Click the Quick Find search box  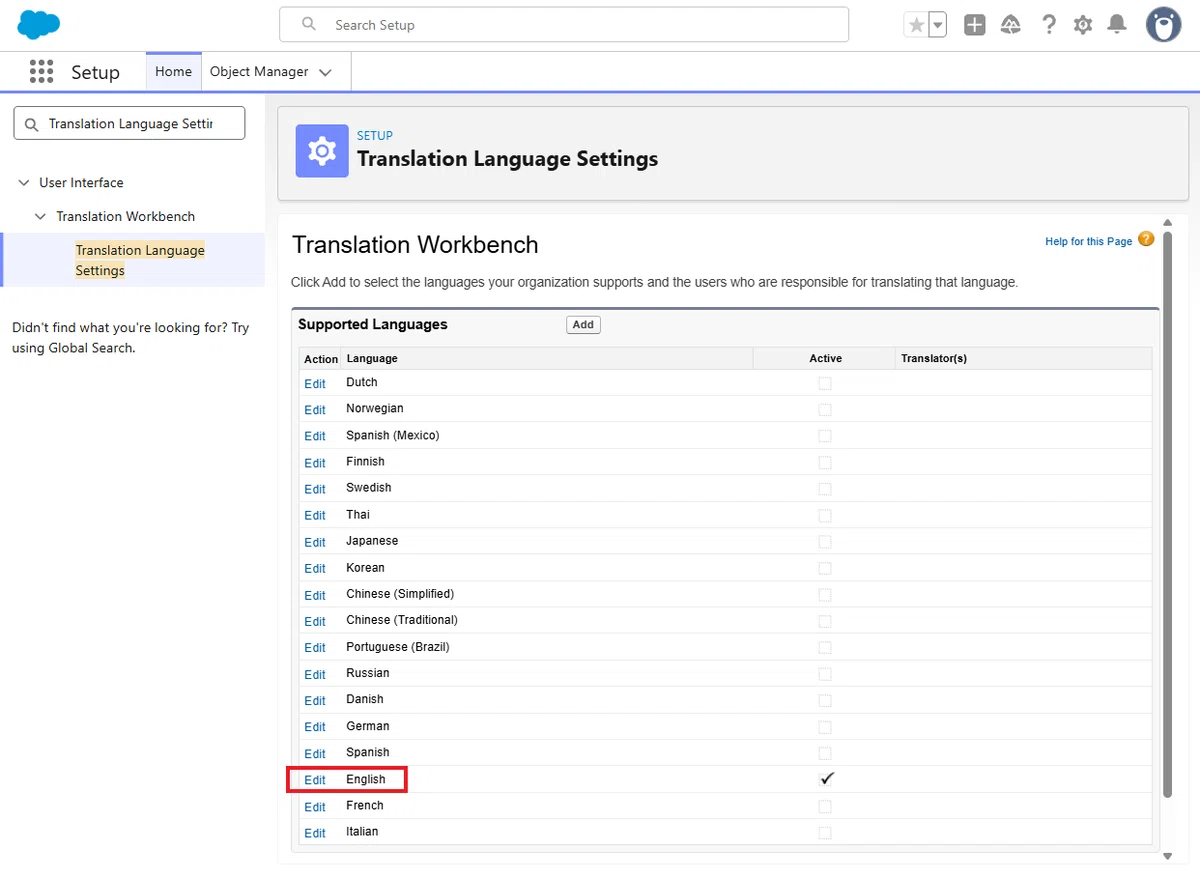(129, 123)
